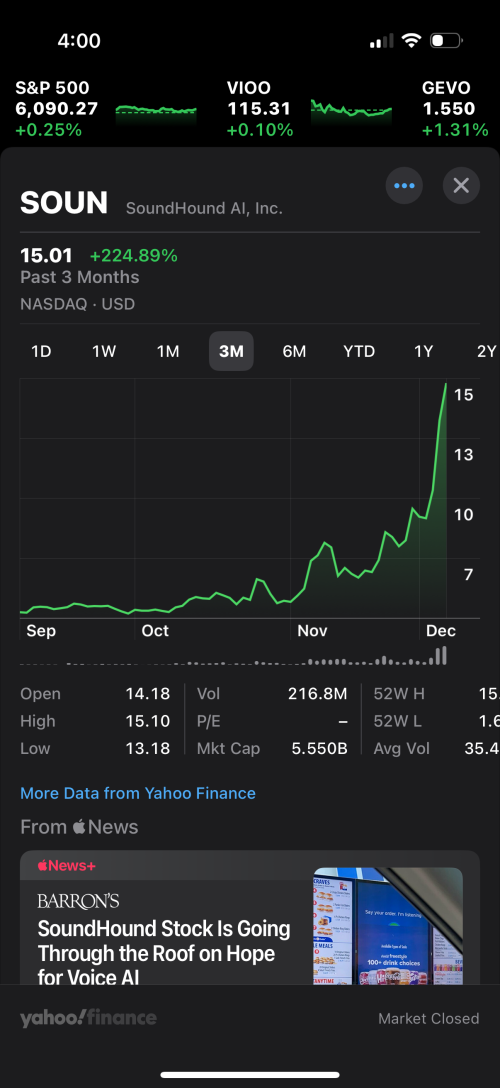Tap the battery status icon
Image resolution: width=500 pixels, height=1088 pixels.
coord(446,41)
